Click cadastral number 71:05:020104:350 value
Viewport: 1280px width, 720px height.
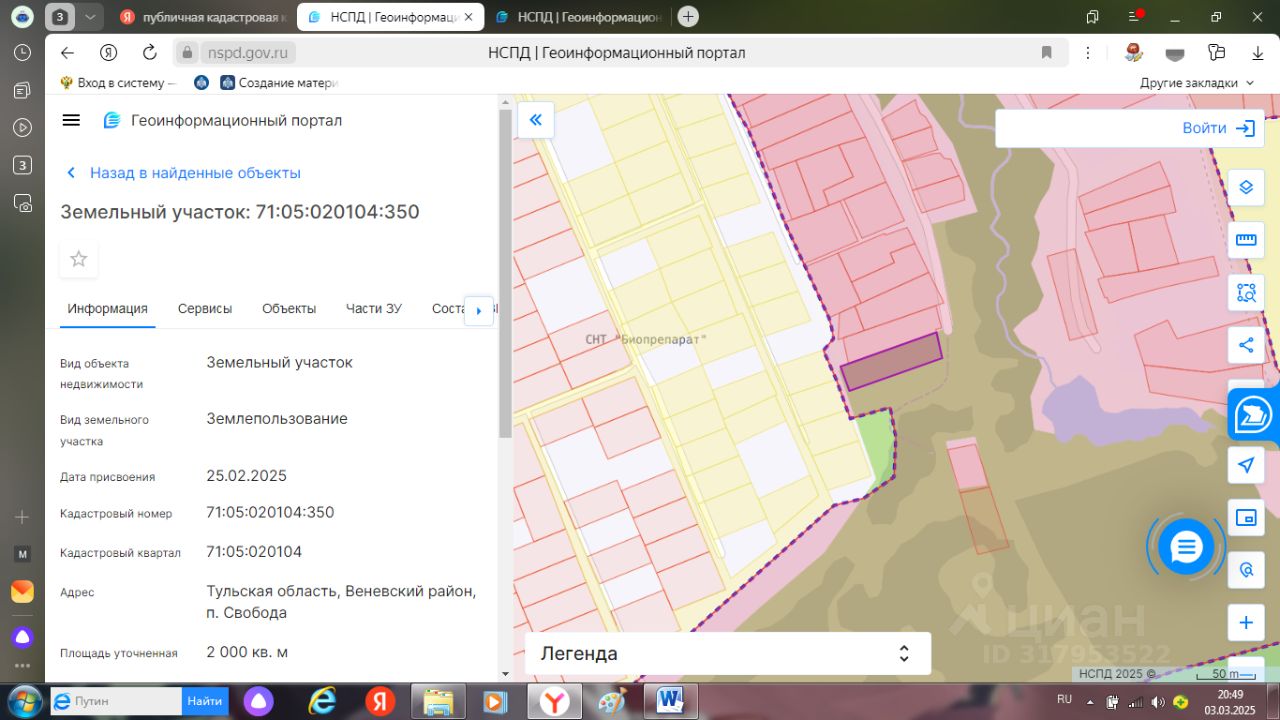click(x=270, y=512)
